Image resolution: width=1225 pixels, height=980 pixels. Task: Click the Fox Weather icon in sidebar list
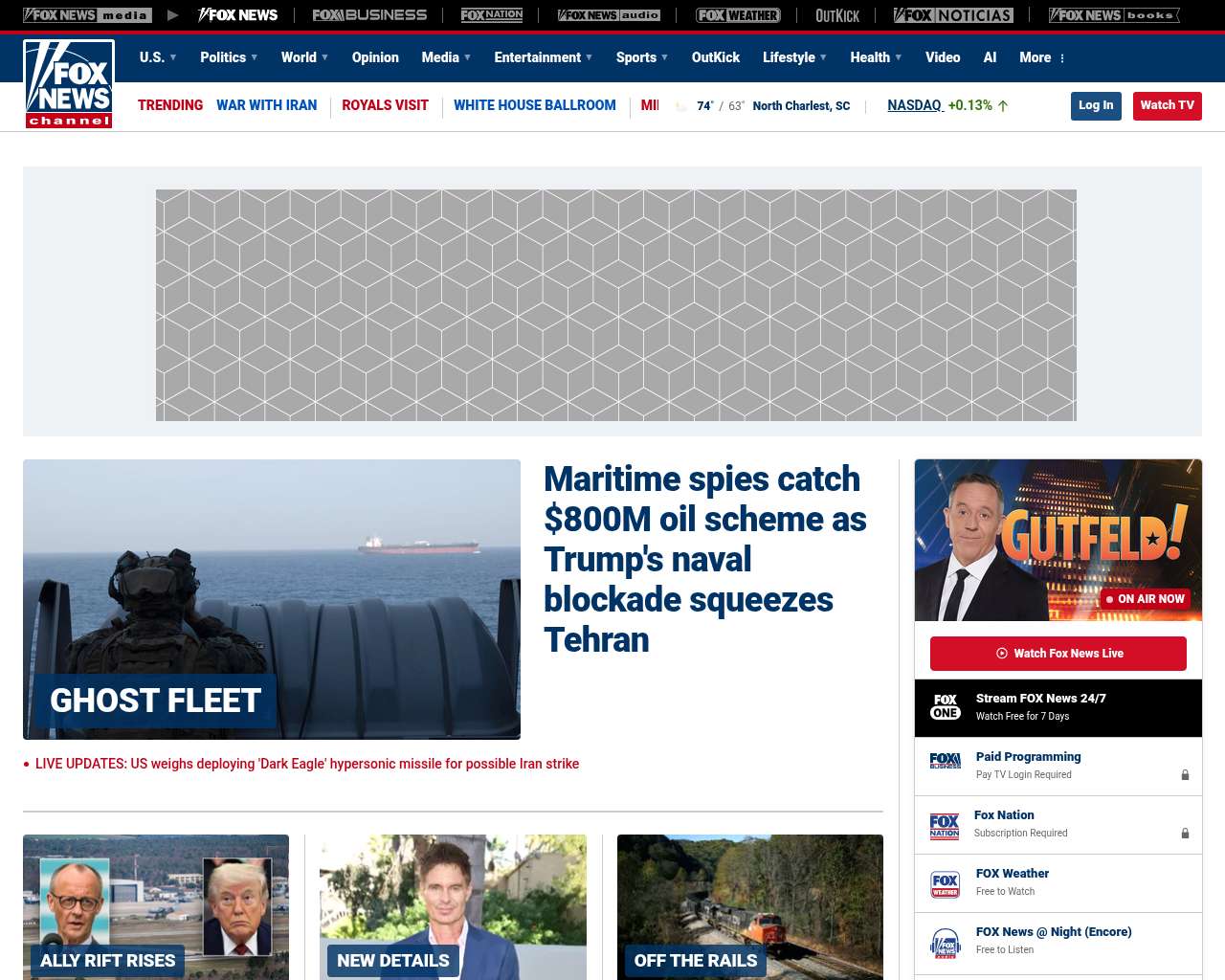click(946, 884)
